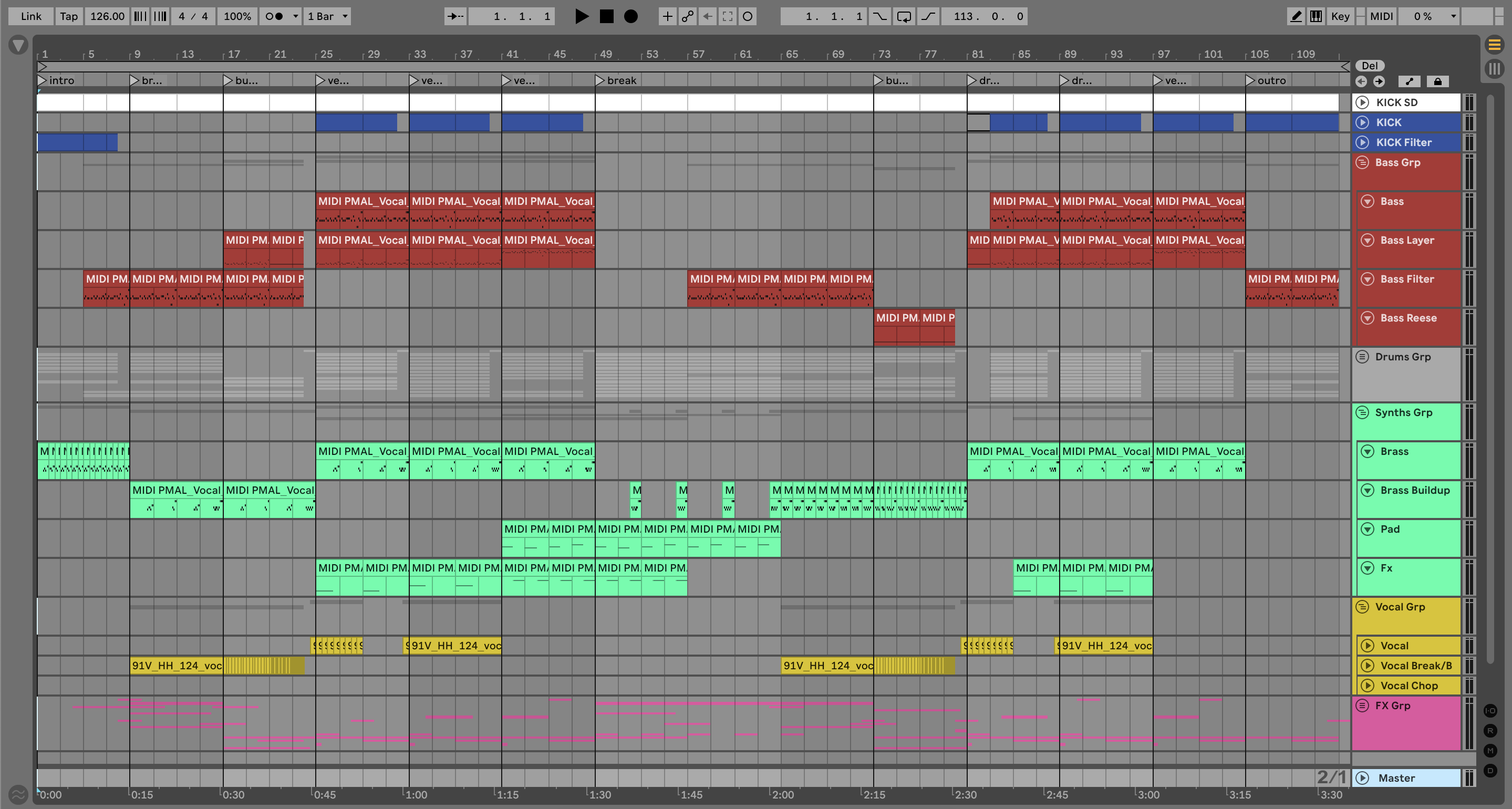This screenshot has width=1512, height=809.
Task: Enable Draw Mode pencil icon
Action: 1296,16
